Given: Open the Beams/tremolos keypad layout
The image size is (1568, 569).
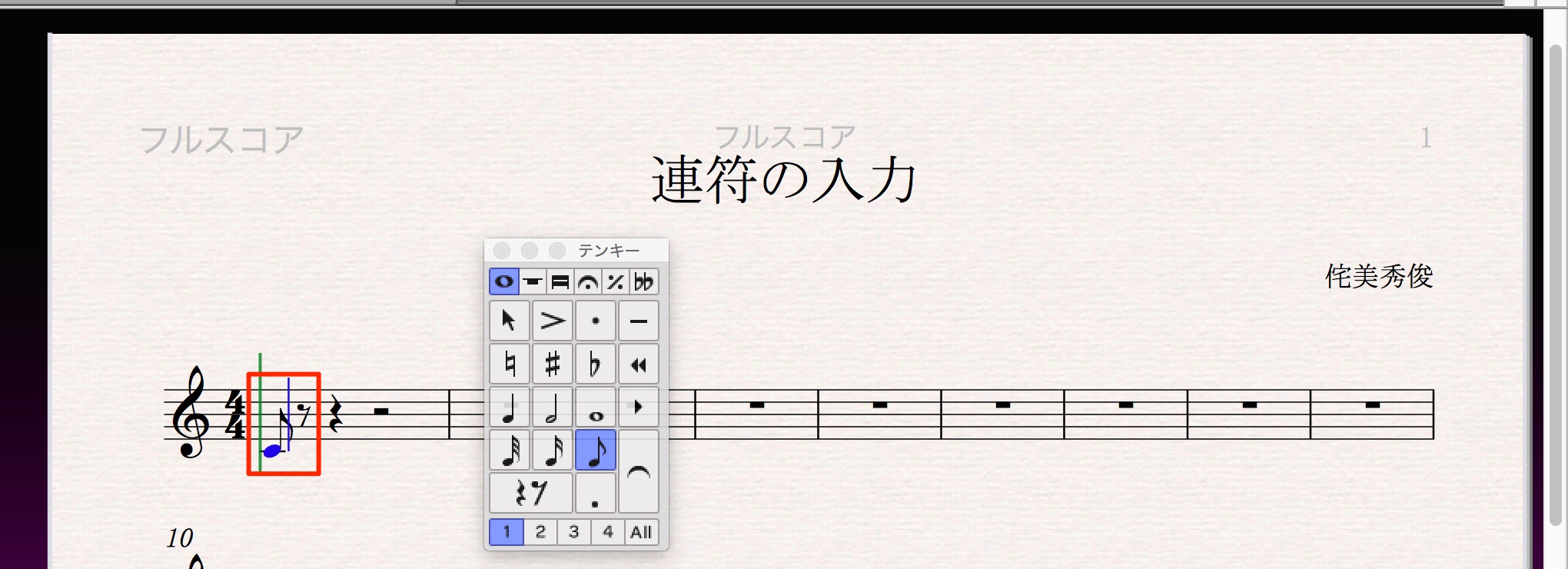Looking at the screenshot, I should 560,282.
